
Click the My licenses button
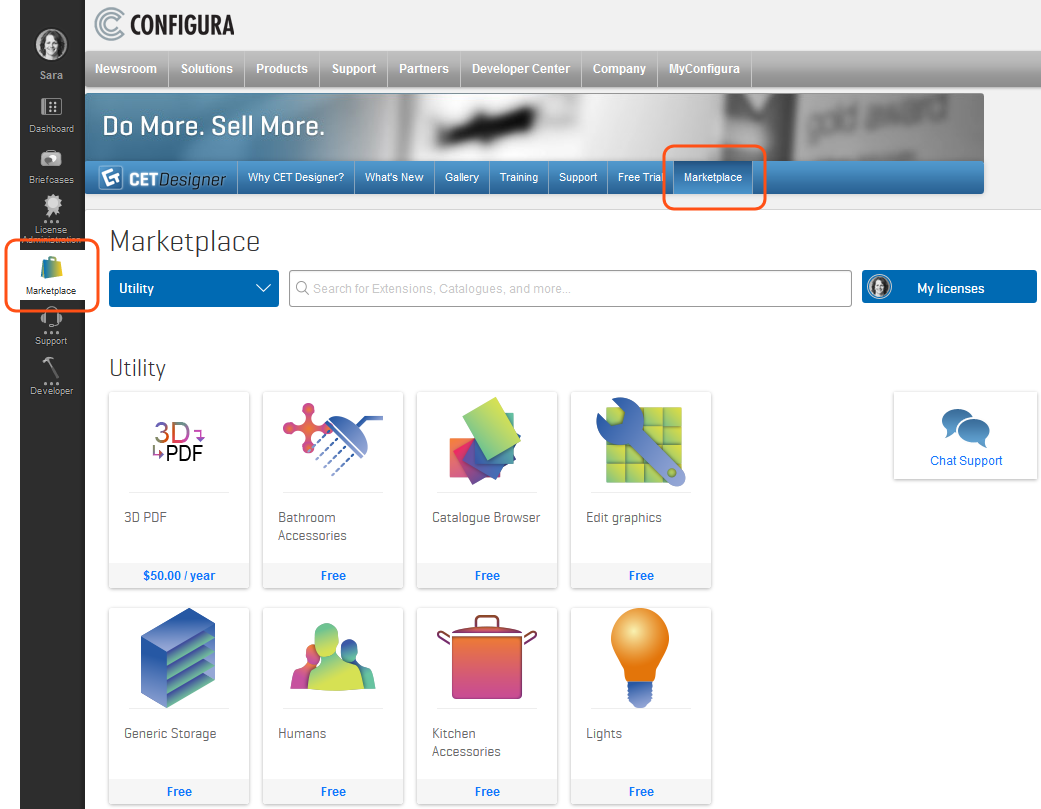[x=949, y=287]
